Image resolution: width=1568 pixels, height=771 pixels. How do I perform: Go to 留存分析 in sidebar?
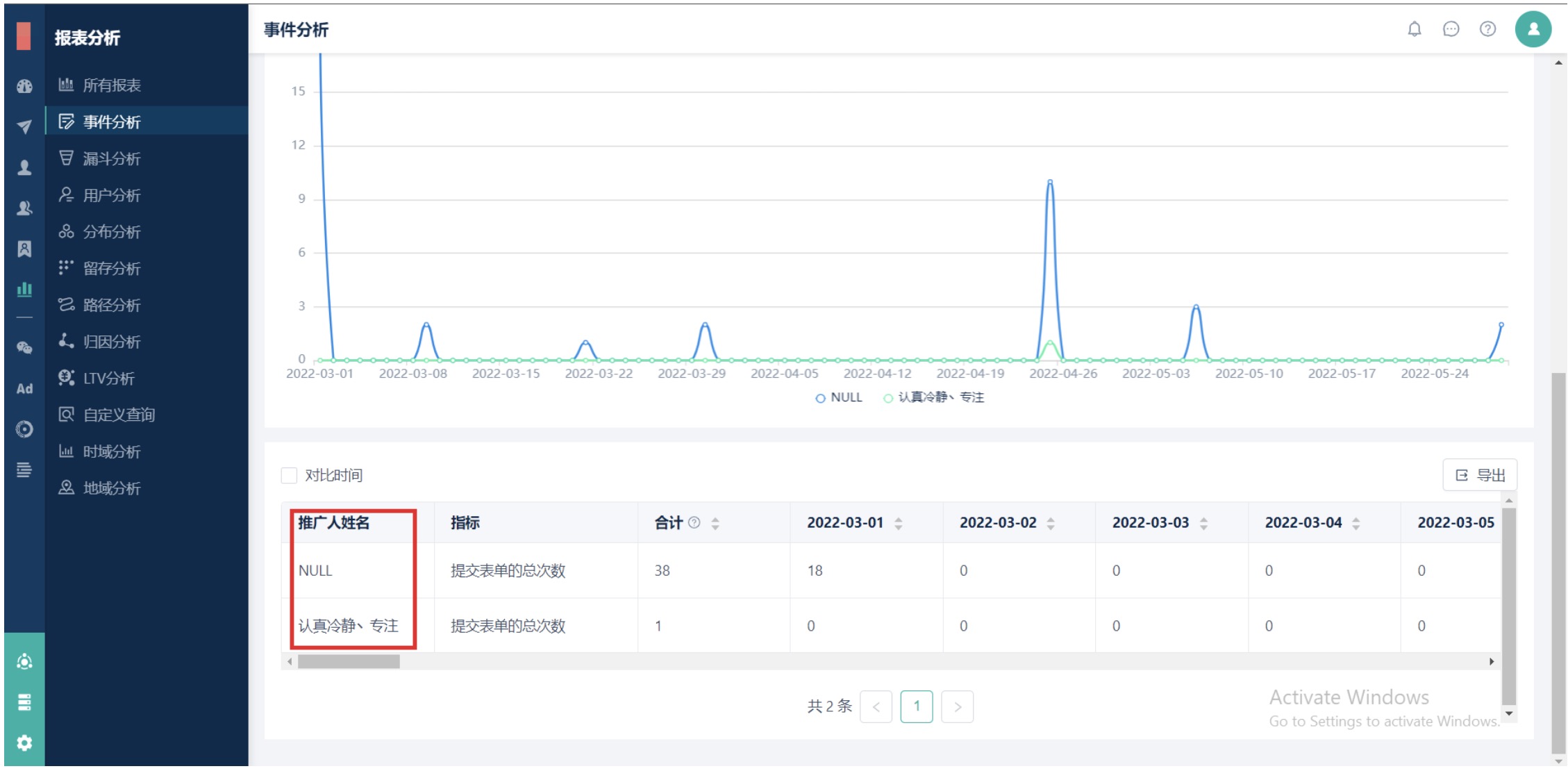pyautogui.click(x=147, y=268)
